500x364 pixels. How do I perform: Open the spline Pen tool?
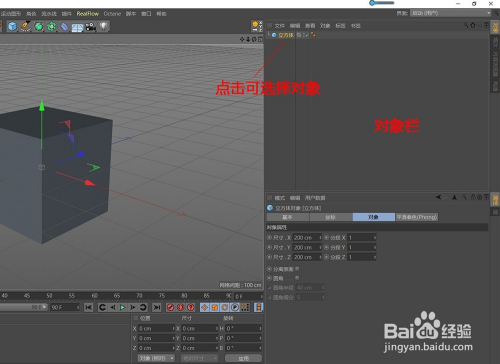click(x=25, y=26)
